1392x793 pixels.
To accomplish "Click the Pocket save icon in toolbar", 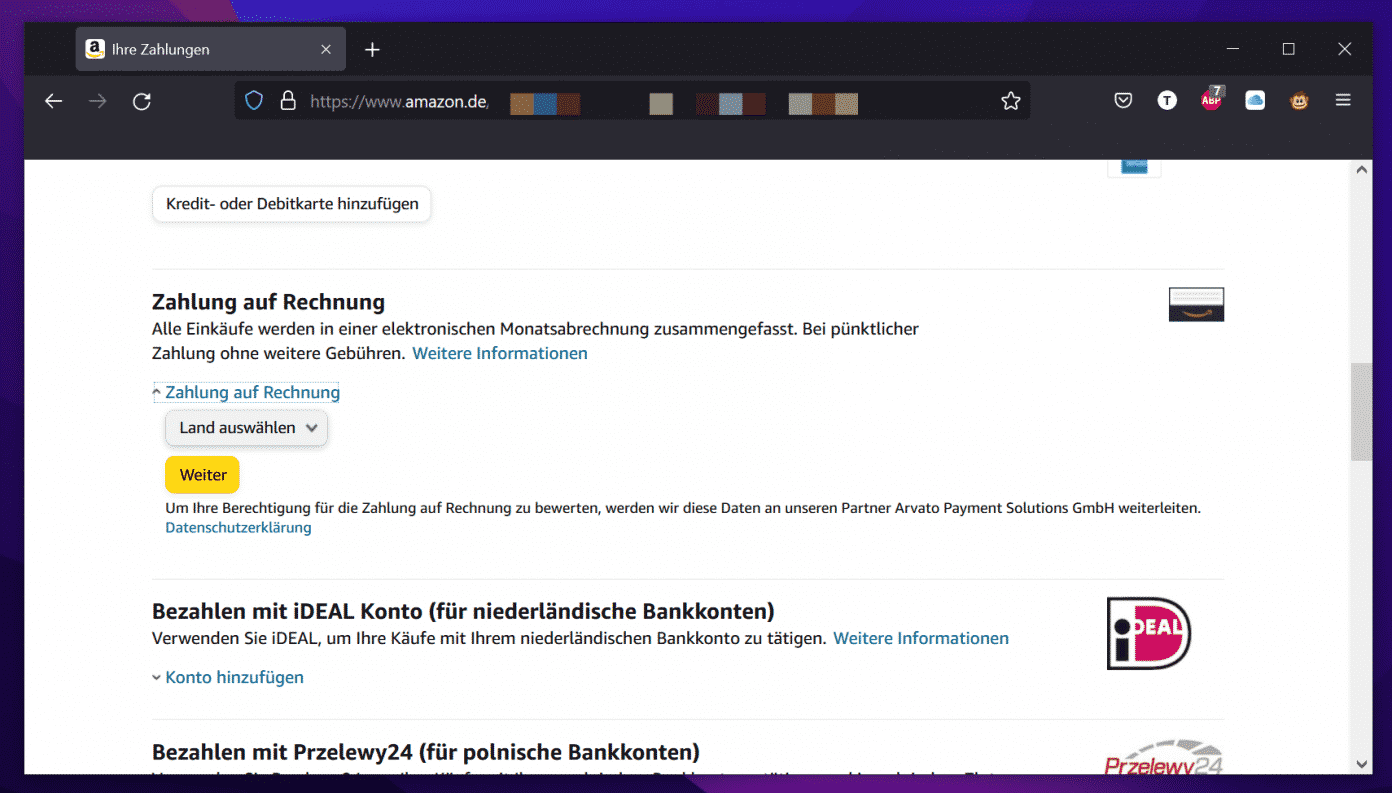I will (x=1123, y=101).
